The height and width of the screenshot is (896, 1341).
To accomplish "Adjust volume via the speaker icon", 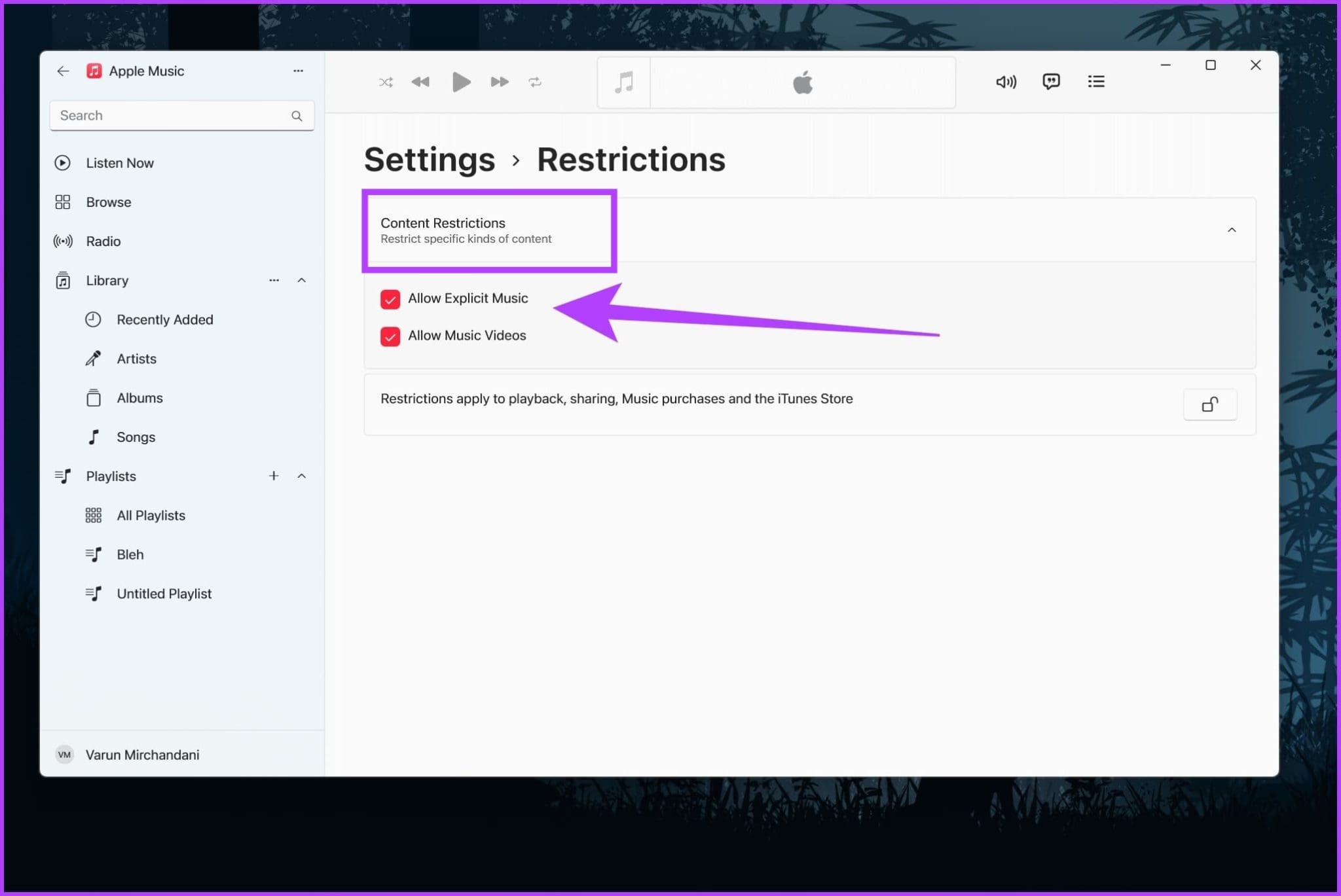I will click(1006, 82).
